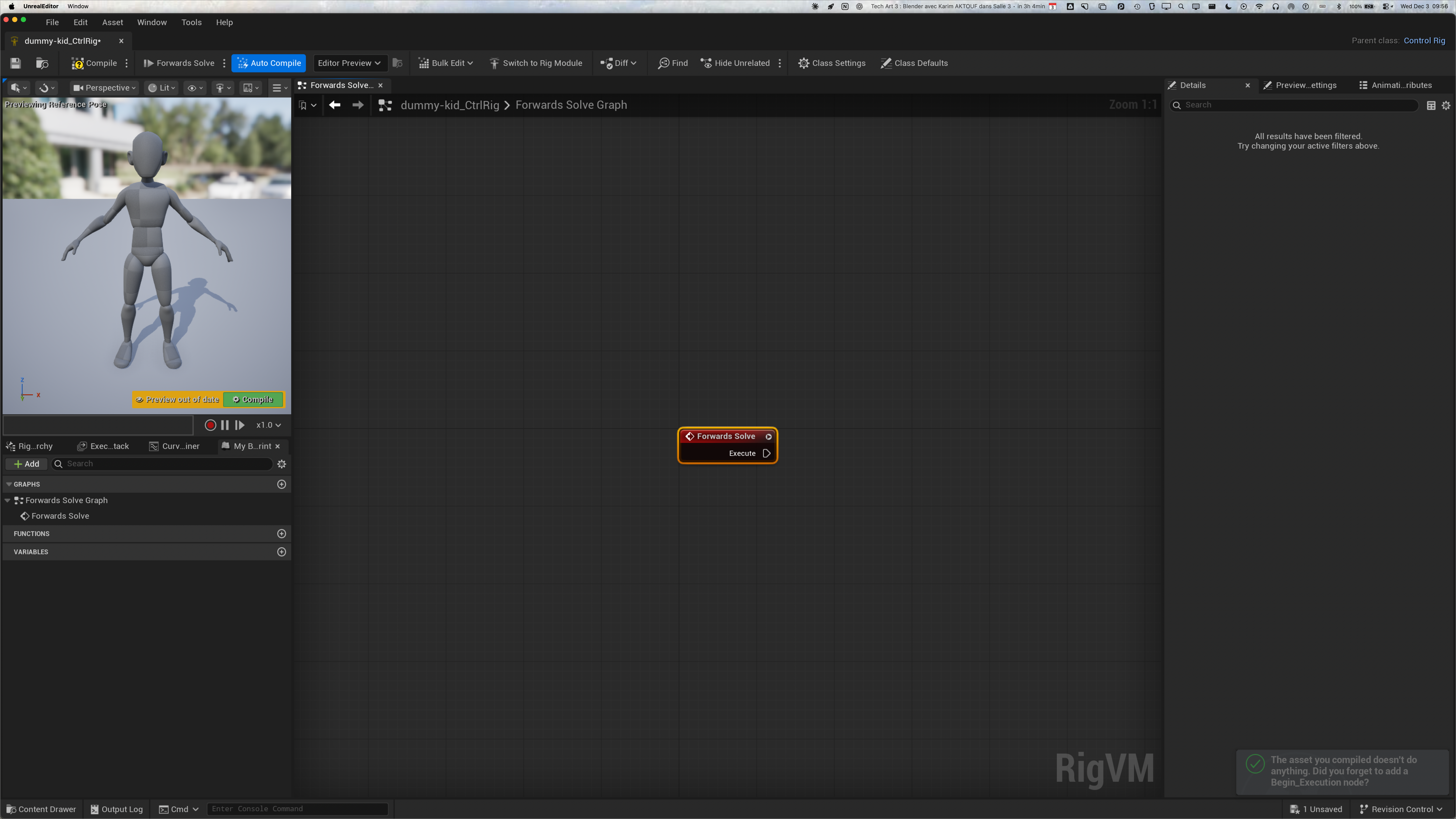Click Preview out of date warning

pyautogui.click(x=177, y=400)
